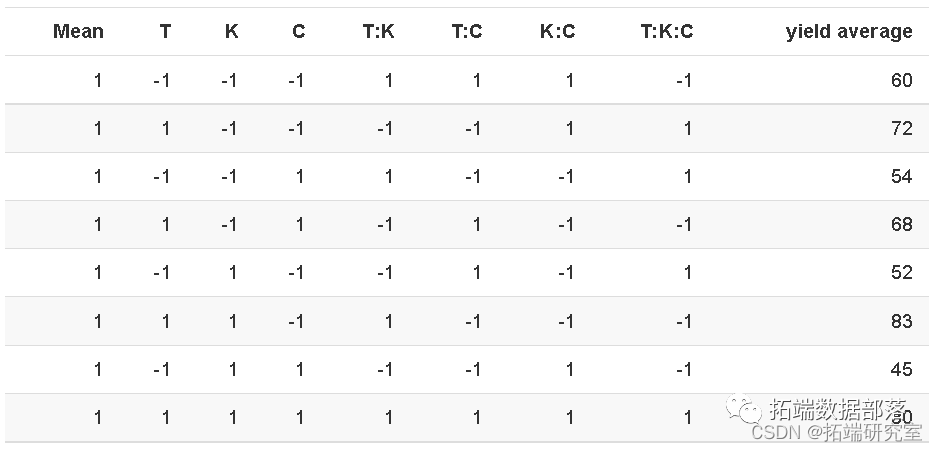Click the T:C column header
This screenshot has height=451, width=937.
coord(466,32)
